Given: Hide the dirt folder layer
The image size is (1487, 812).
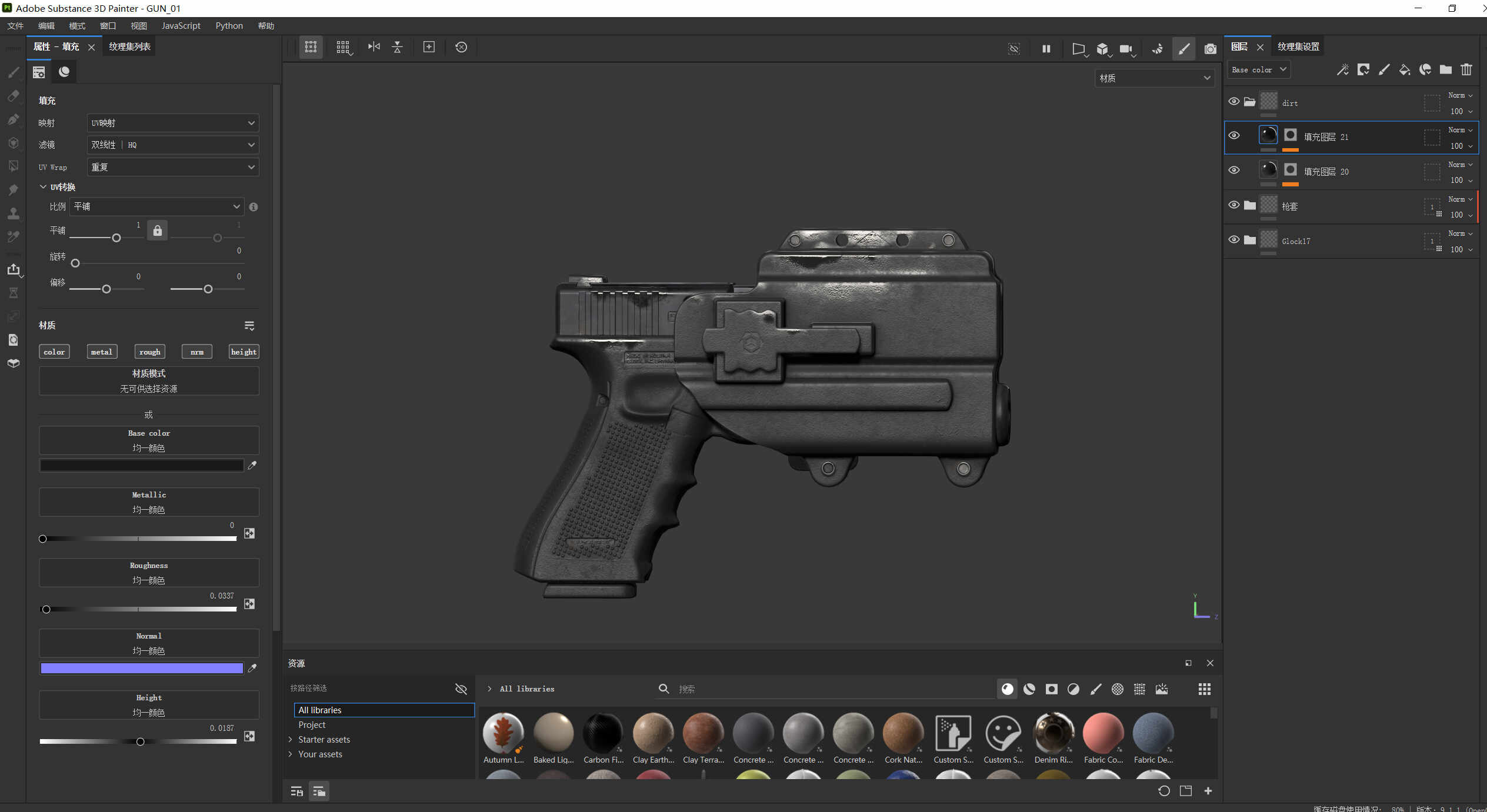Looking at the screenshot, I should [x=1234, y=102].
